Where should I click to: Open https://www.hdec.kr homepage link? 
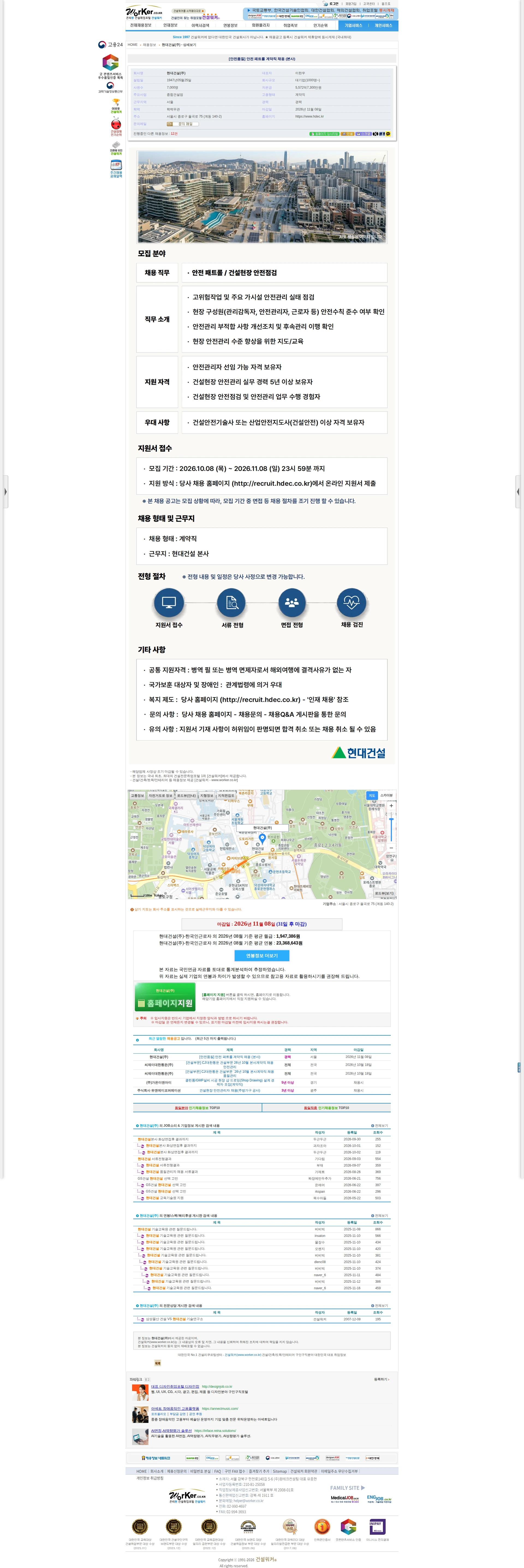pyautogui.click(x=309, y=116)
